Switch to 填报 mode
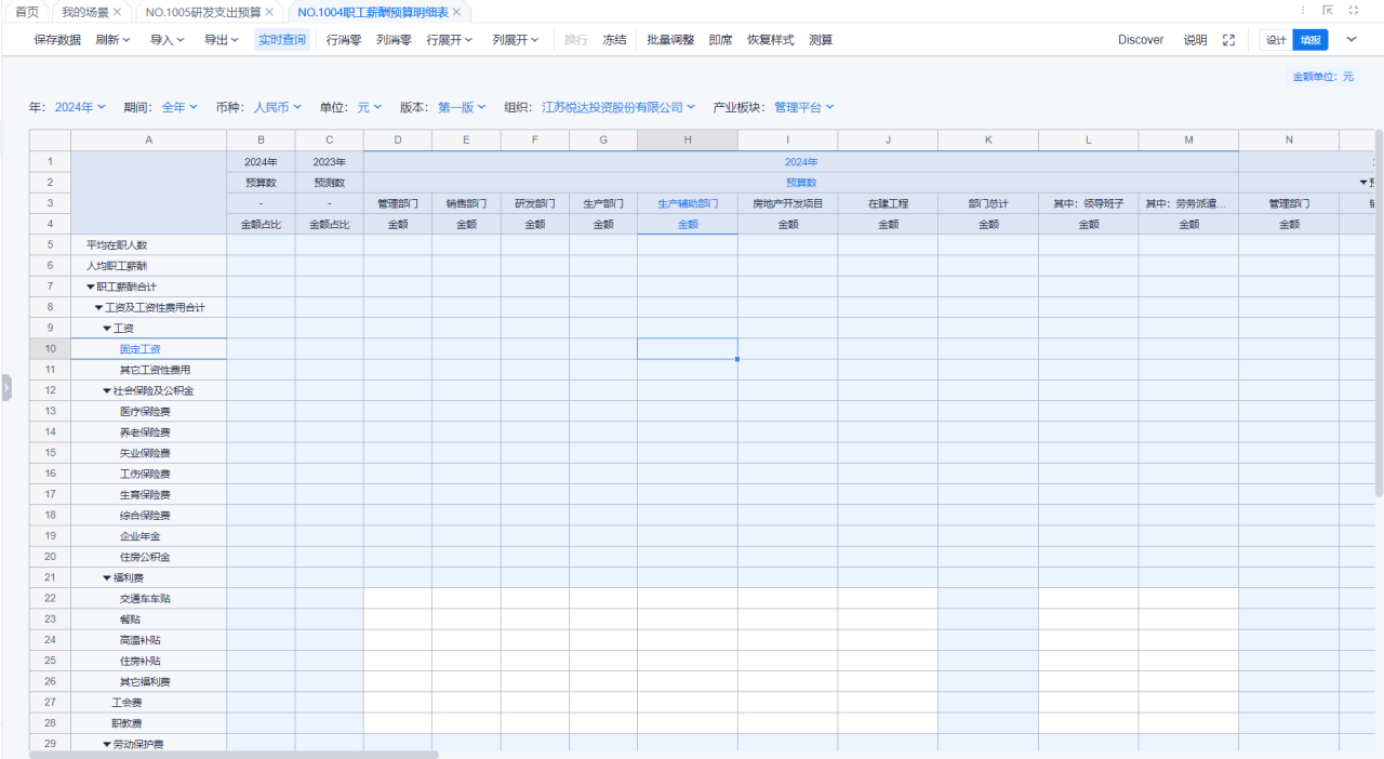 (x=1310, y=40)
